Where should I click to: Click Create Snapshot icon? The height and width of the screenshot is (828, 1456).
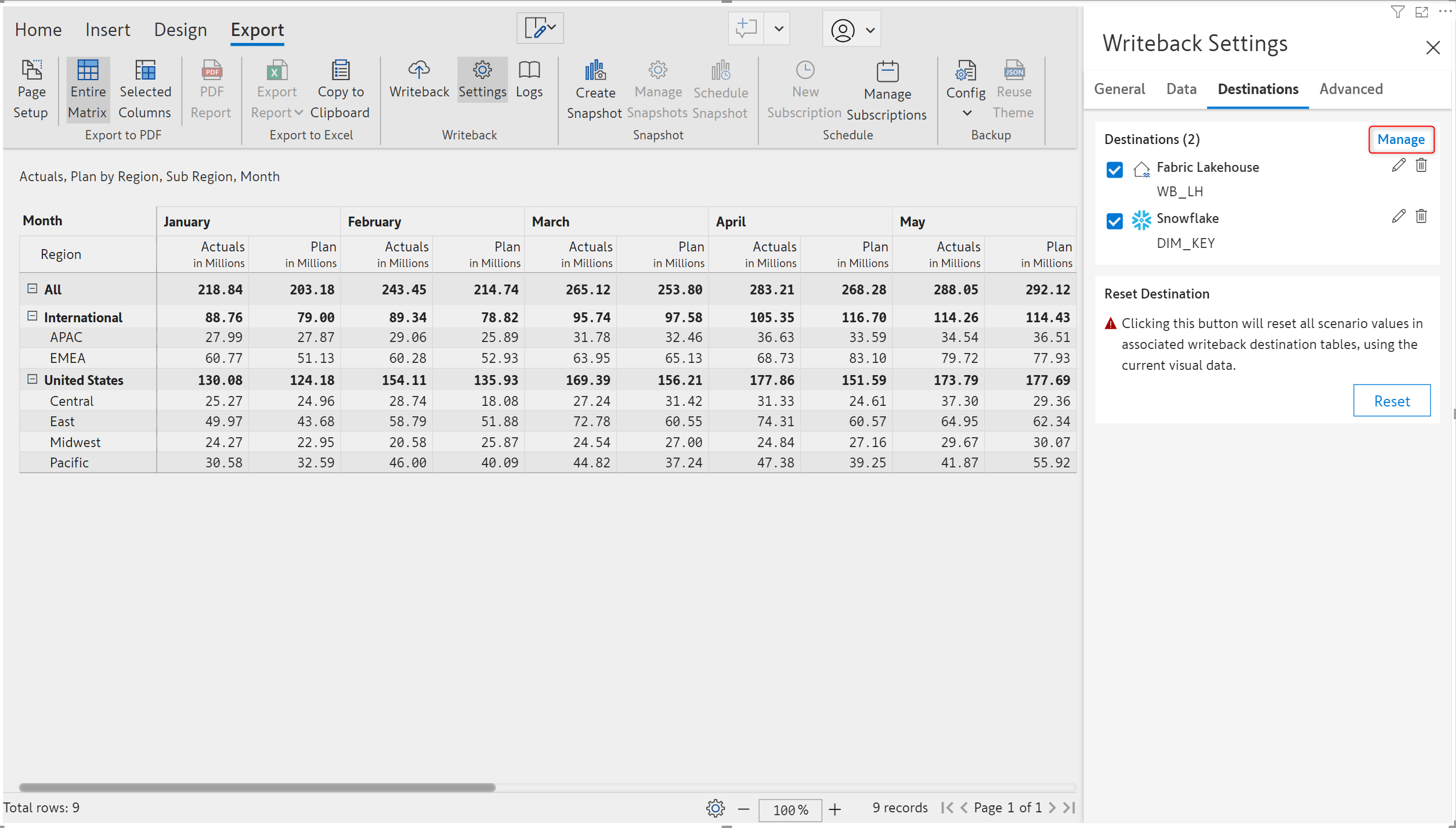pyautogui.click(x=595, y=71)
